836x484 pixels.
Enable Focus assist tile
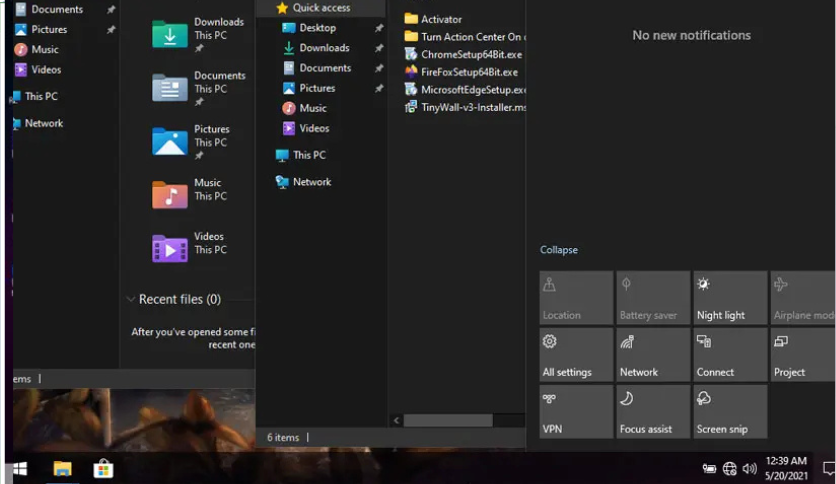coord(653,412)
